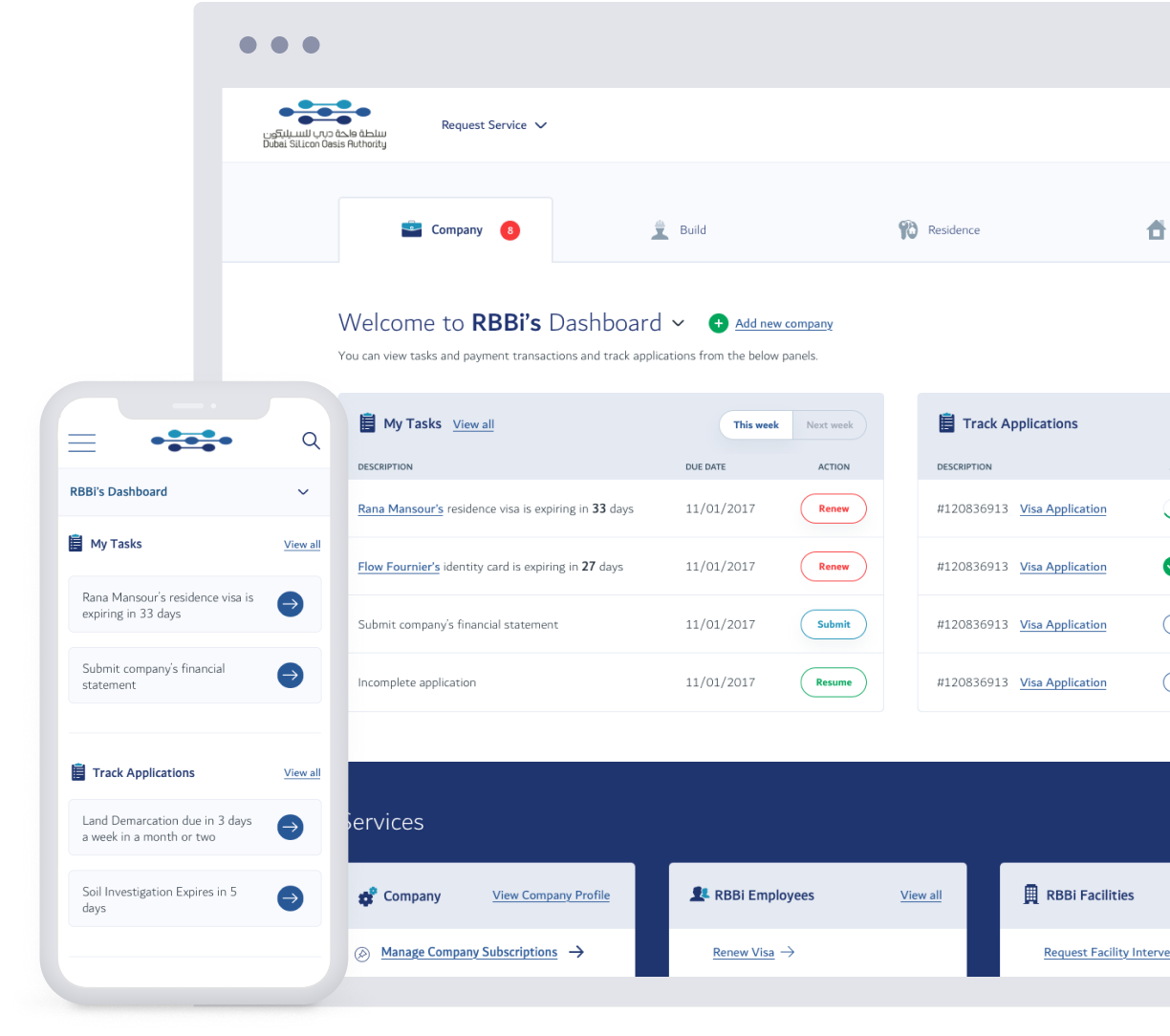The image size is (1170, 1036).
Task: Click Renew for Rana Mansour's residence visa
Action: point(833,509)
